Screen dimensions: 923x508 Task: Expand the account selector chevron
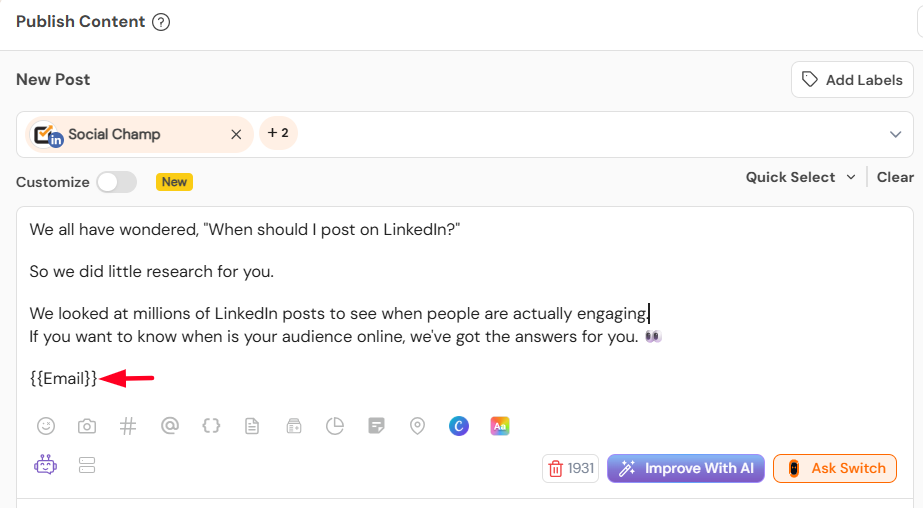(895, 134)
